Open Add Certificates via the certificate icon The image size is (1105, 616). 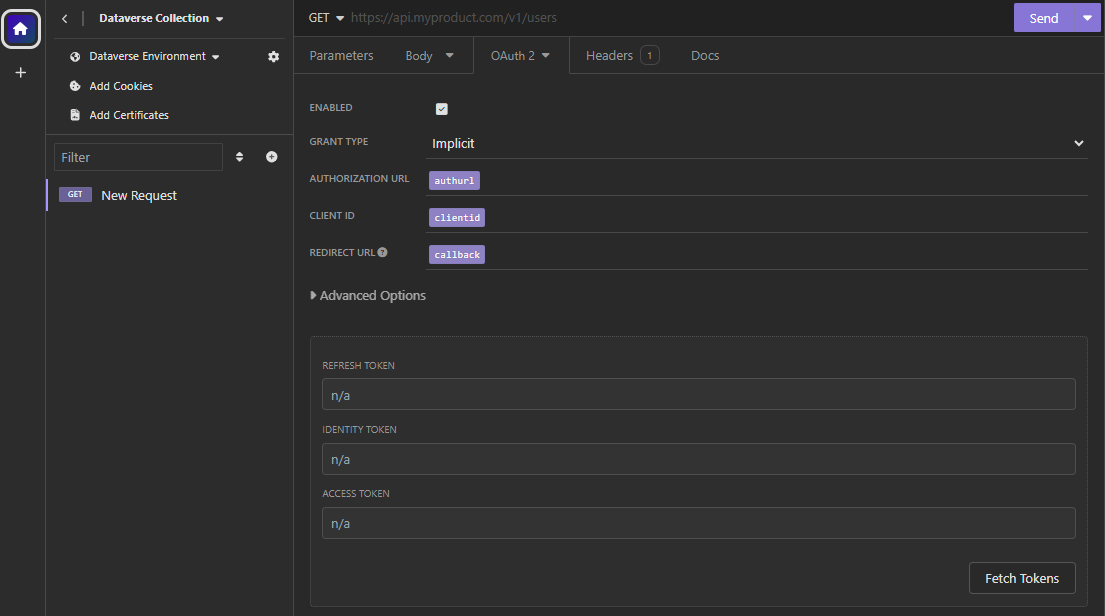pos(74,114)
